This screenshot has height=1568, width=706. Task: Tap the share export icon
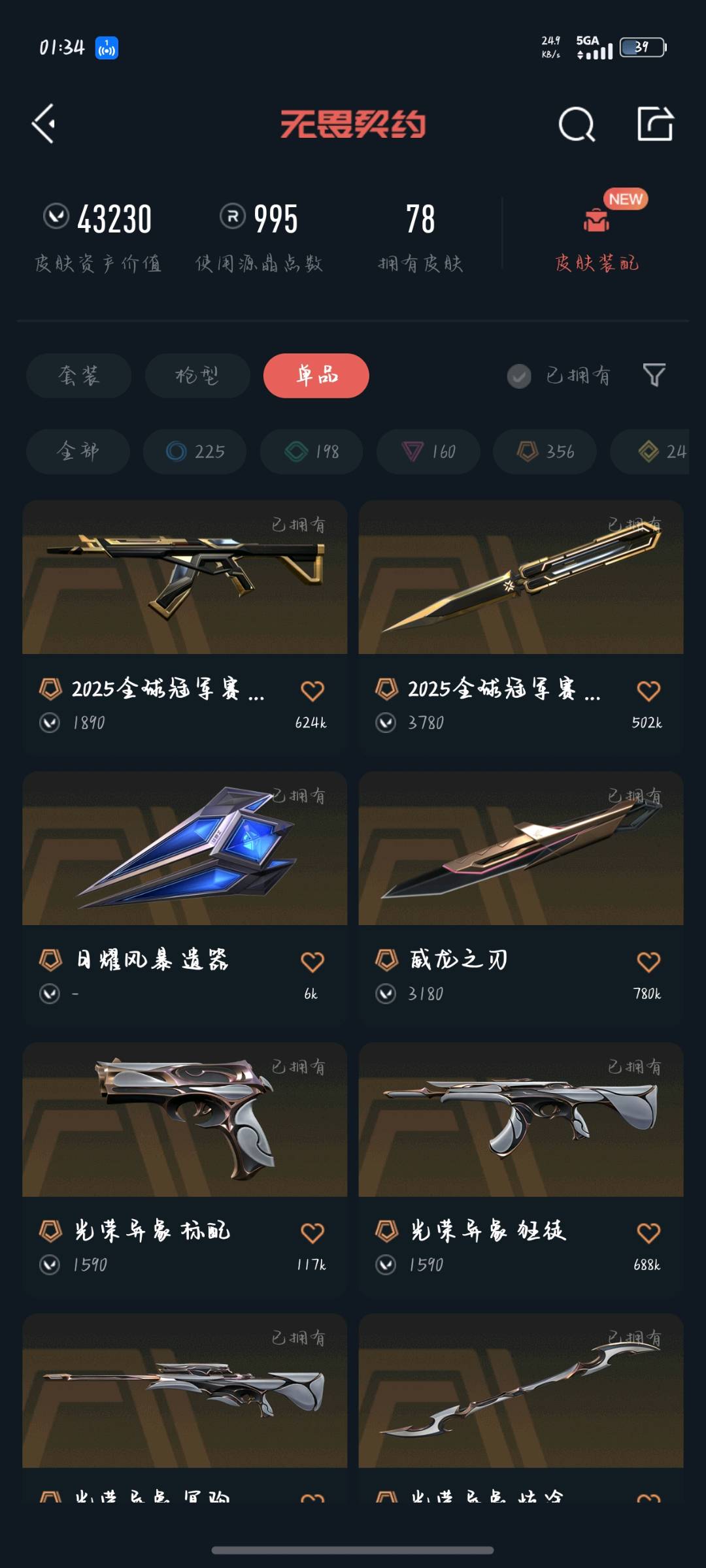(655, 123)
